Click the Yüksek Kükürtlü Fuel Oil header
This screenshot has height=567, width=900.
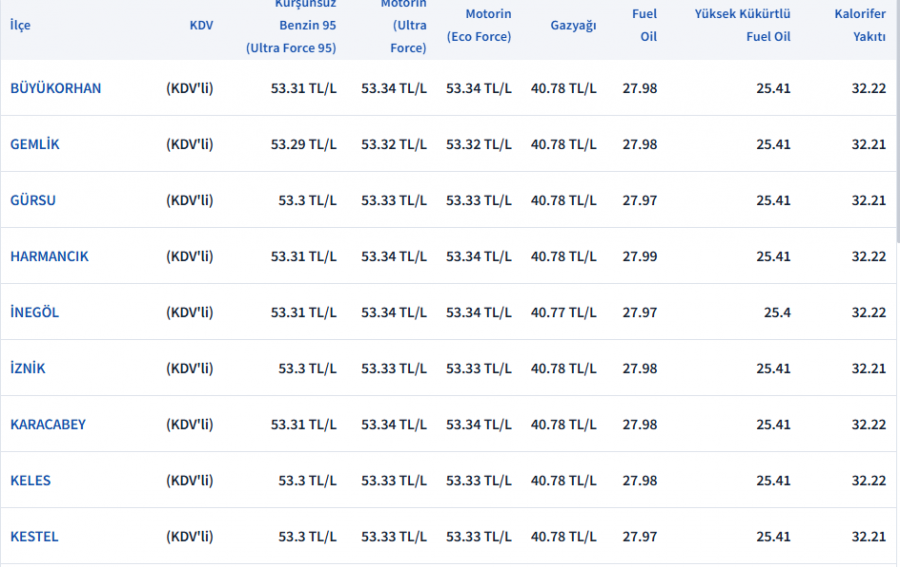click(742, 25)
